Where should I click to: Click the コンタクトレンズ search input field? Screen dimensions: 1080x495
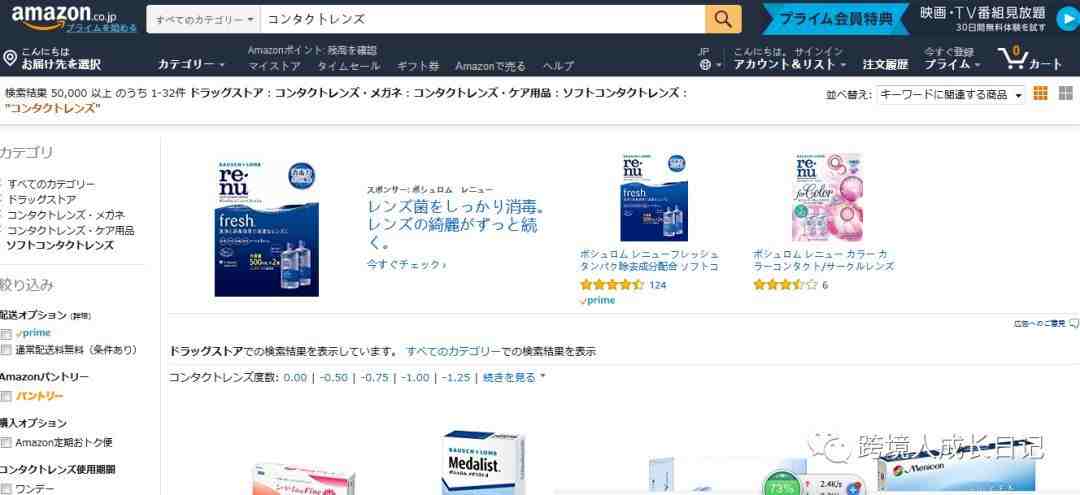(482, 19)
